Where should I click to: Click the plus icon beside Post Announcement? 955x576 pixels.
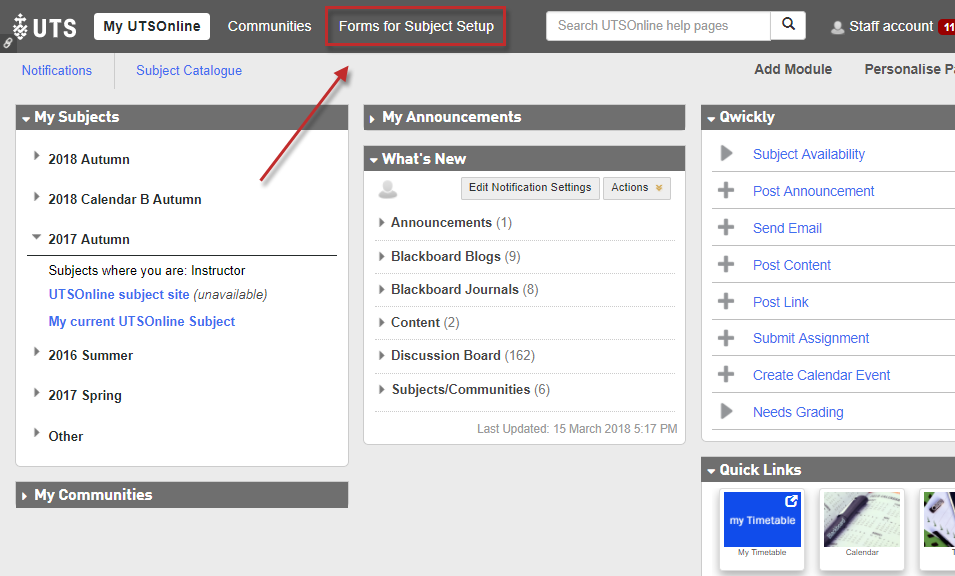tap(727, 191)
